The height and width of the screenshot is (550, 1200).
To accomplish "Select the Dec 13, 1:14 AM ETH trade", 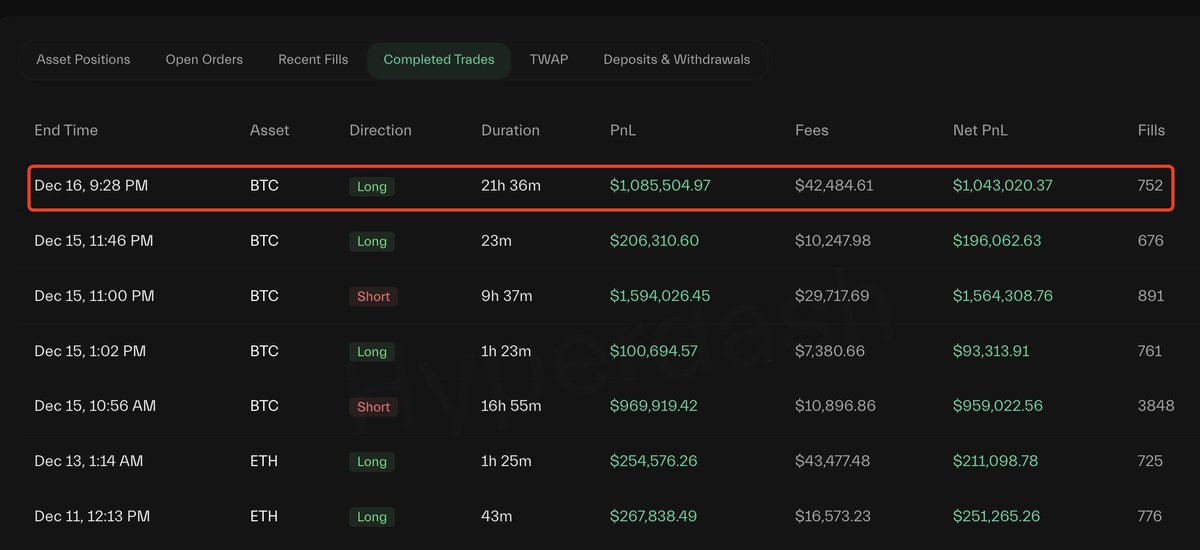I will (x=88, y=461).
